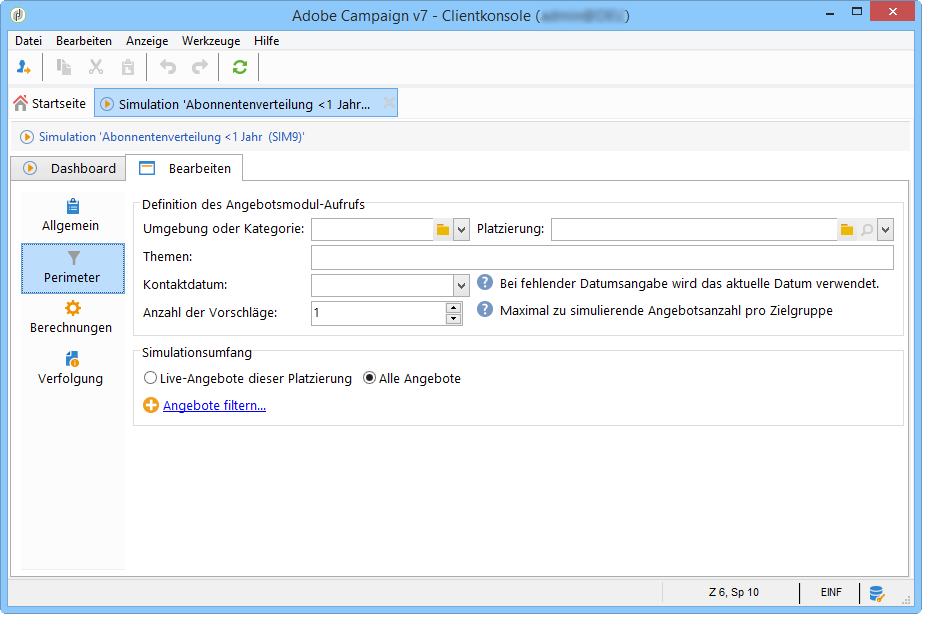Click the Angebote filtern... link

214,405
